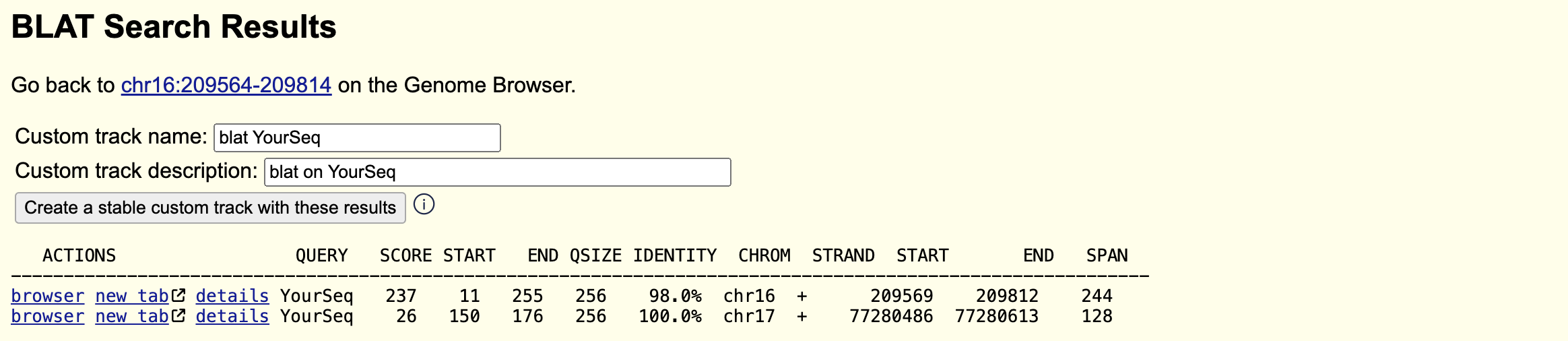Image resolution: width=1568 pixels, height=341 pixels.
Task: Click the BLAT Search Results heading
Action: coord(174,27)
